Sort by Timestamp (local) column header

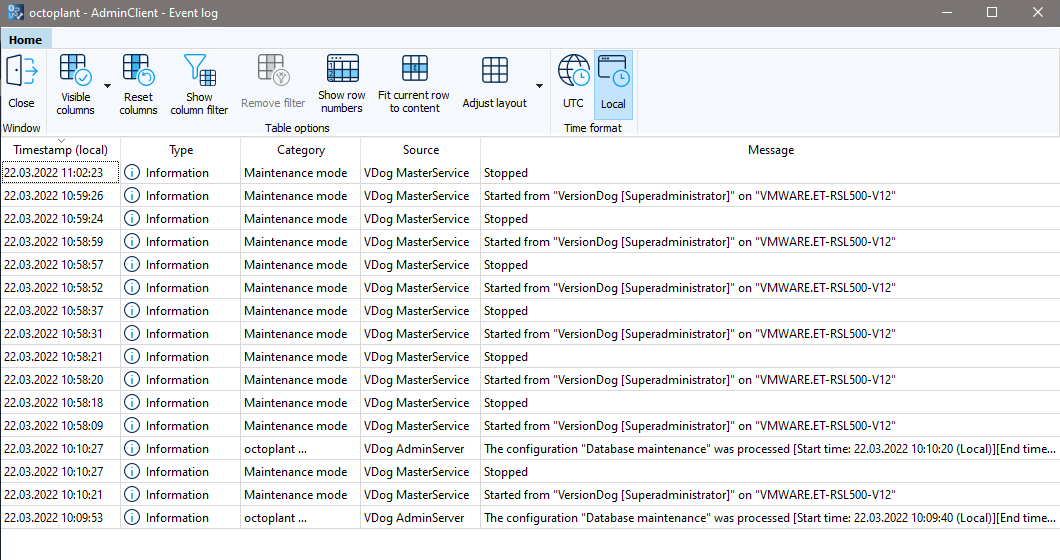tap(60, 150)
